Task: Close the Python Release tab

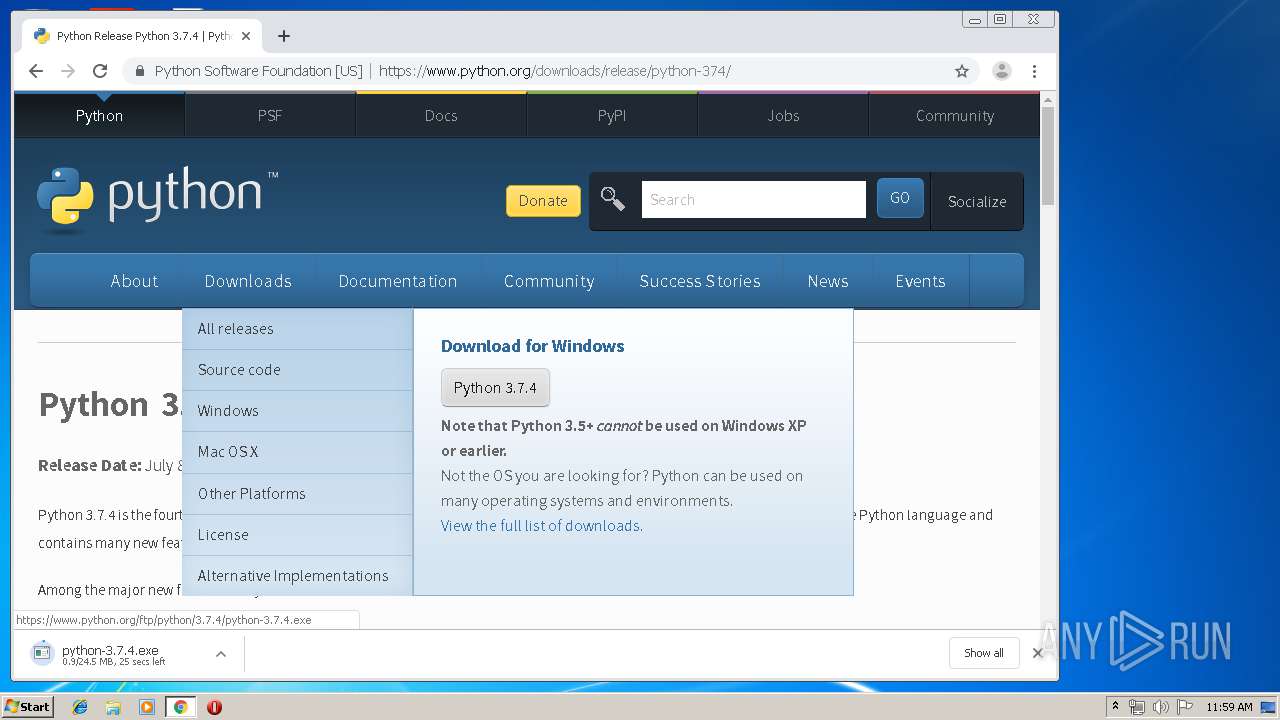Action: 246,36
